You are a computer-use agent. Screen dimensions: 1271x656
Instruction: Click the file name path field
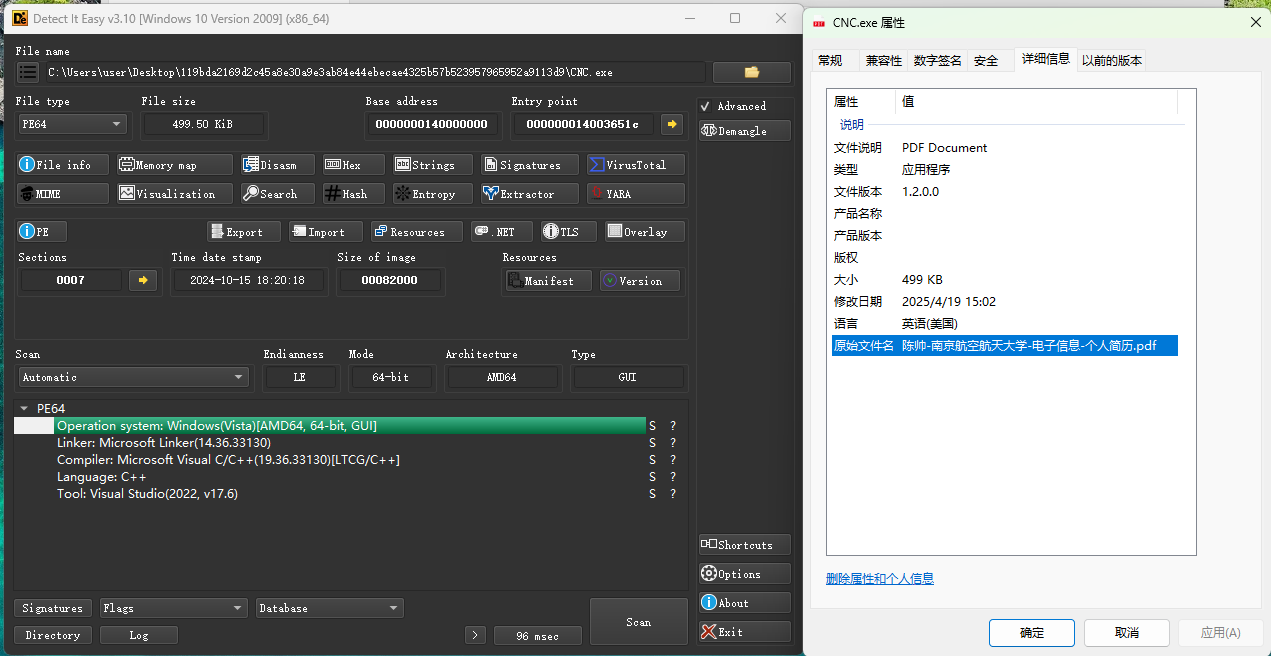pos(374,72)
